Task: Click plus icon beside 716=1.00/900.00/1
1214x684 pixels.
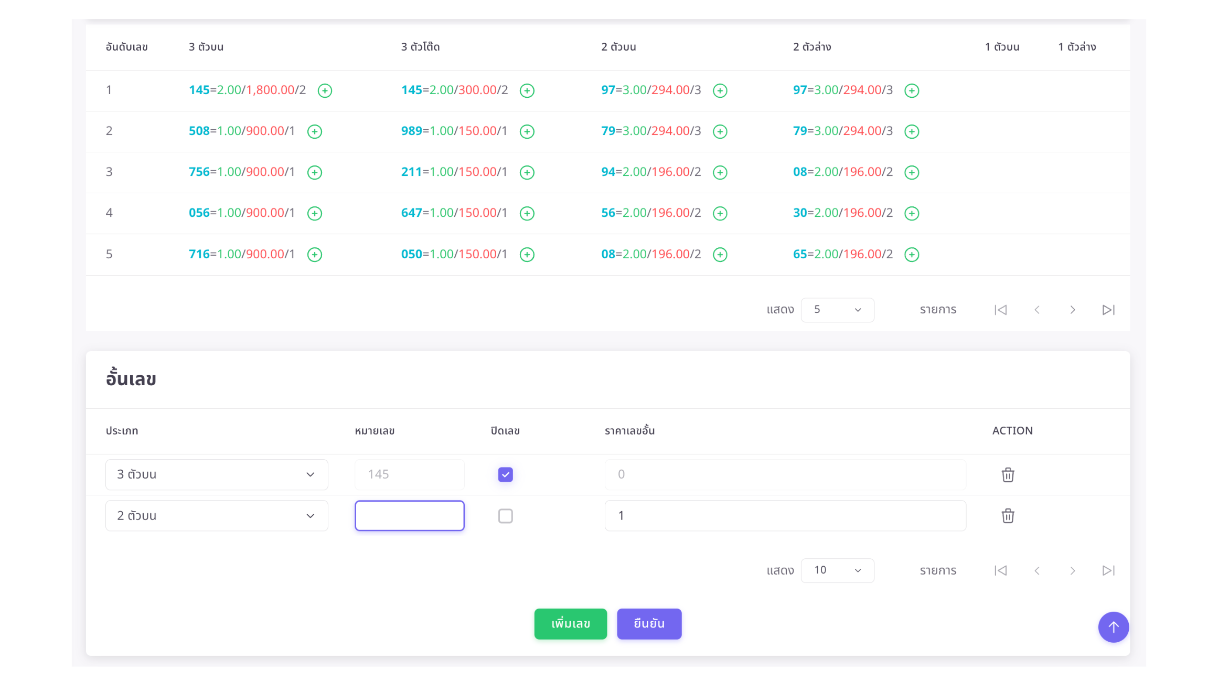Action: click(x=315, y=255)
